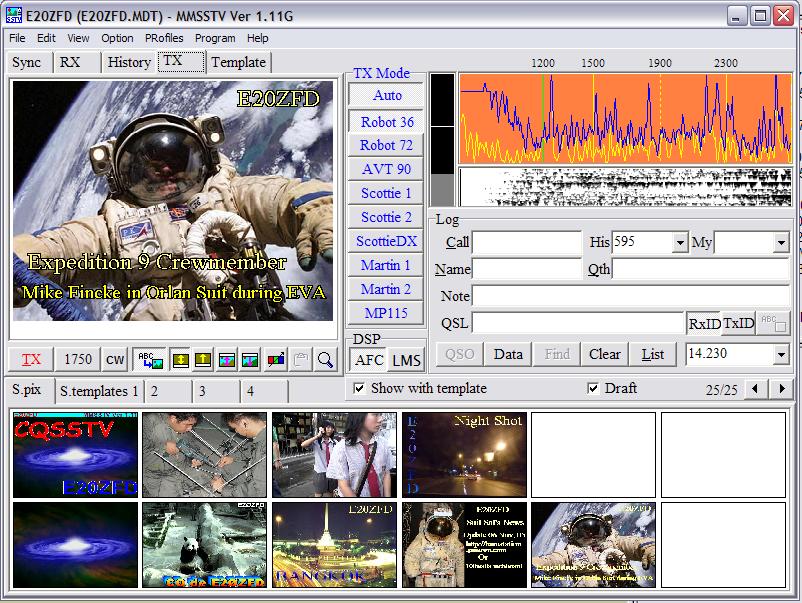Image resolution: width=802 pixels, height=603 pixels.
Task: Switch to the History tab
Action: (x=129, y=62)
